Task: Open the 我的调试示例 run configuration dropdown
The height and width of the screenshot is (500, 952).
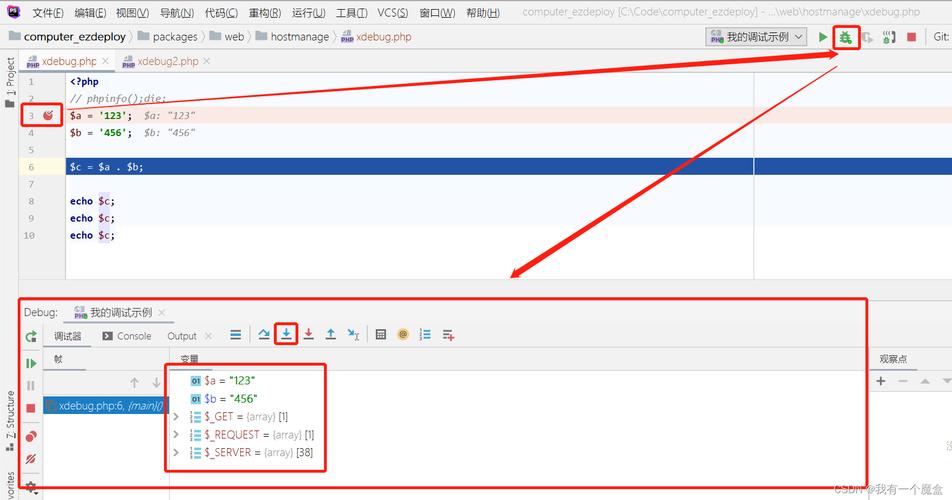Action: 756,37
